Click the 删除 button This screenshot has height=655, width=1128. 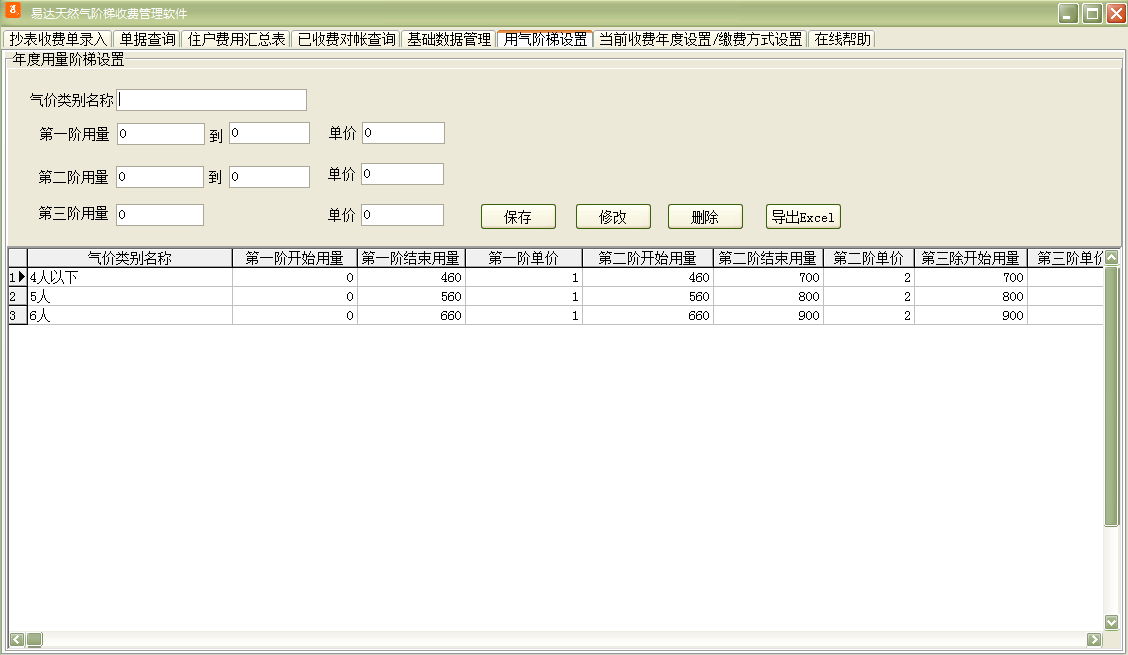(705, 217)
